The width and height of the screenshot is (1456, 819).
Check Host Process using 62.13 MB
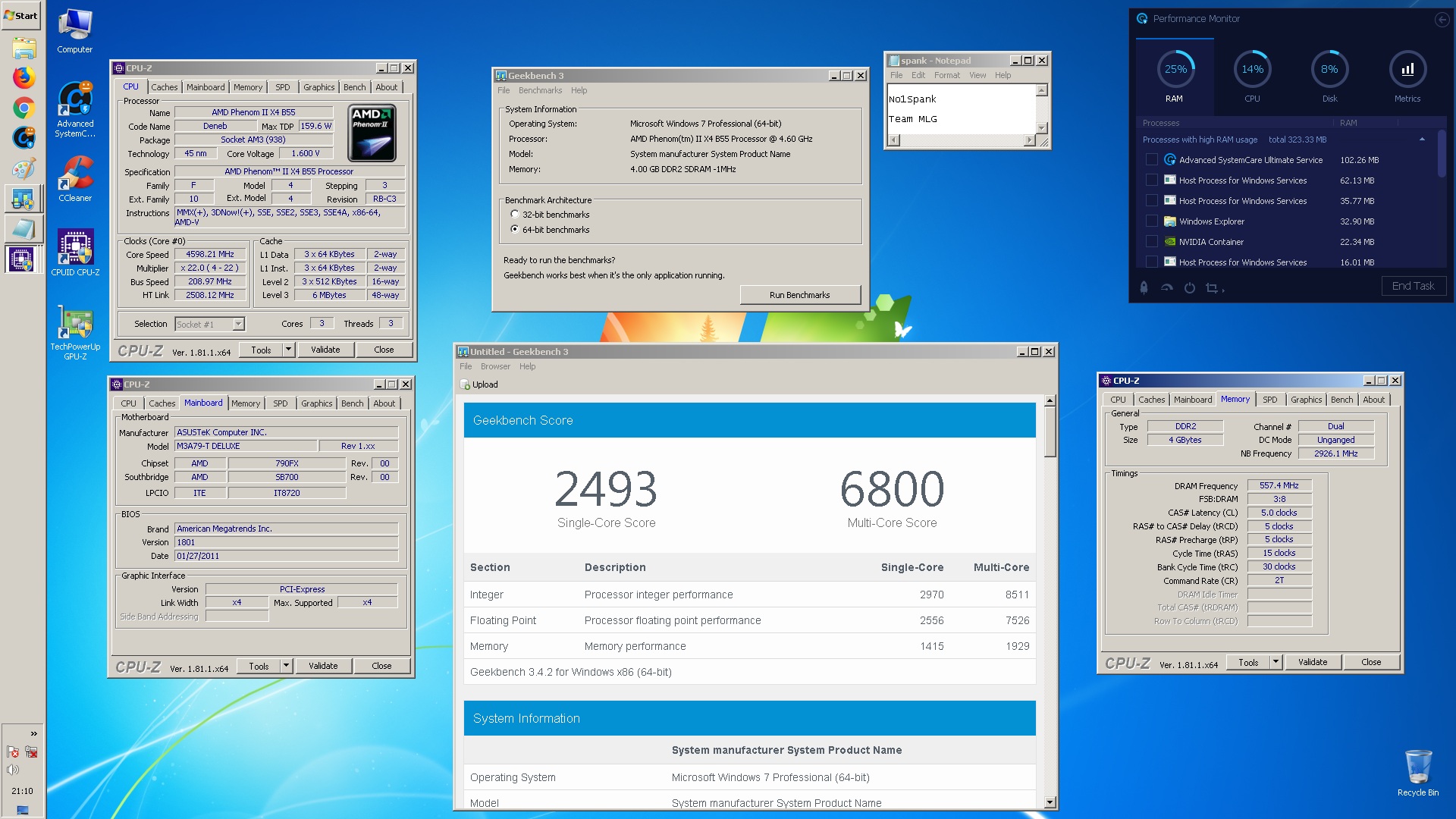(x=1151, y=180)
